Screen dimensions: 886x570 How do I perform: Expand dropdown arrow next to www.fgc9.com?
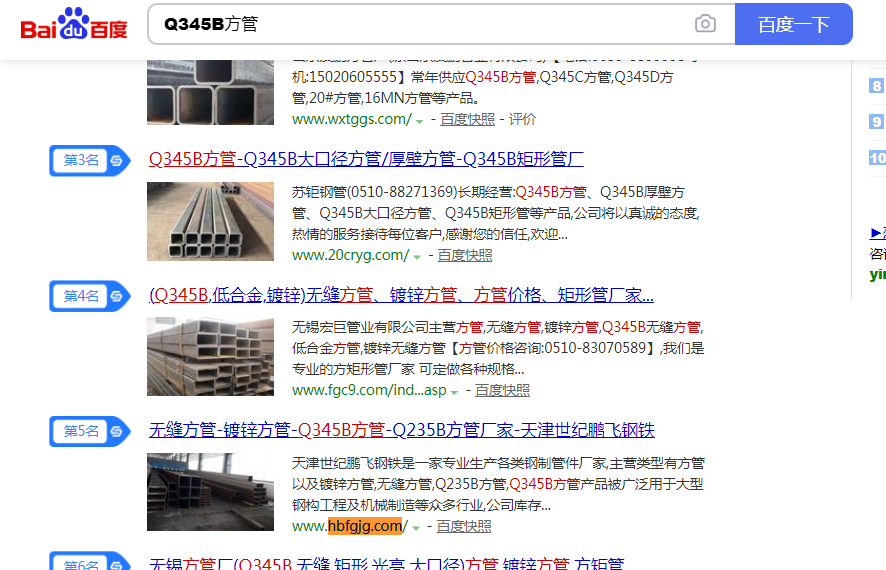454,392
